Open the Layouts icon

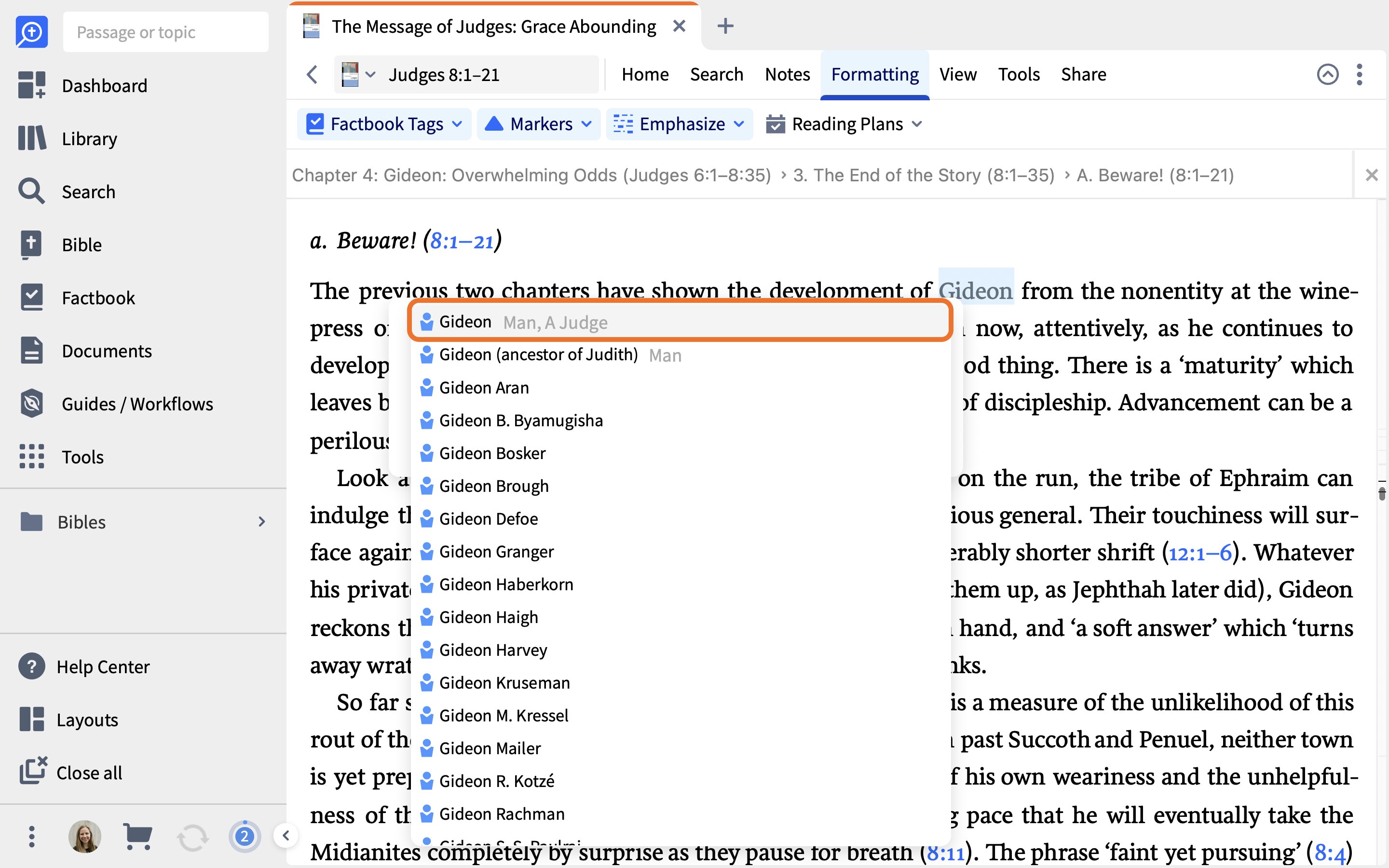click(x=31, y=719)
